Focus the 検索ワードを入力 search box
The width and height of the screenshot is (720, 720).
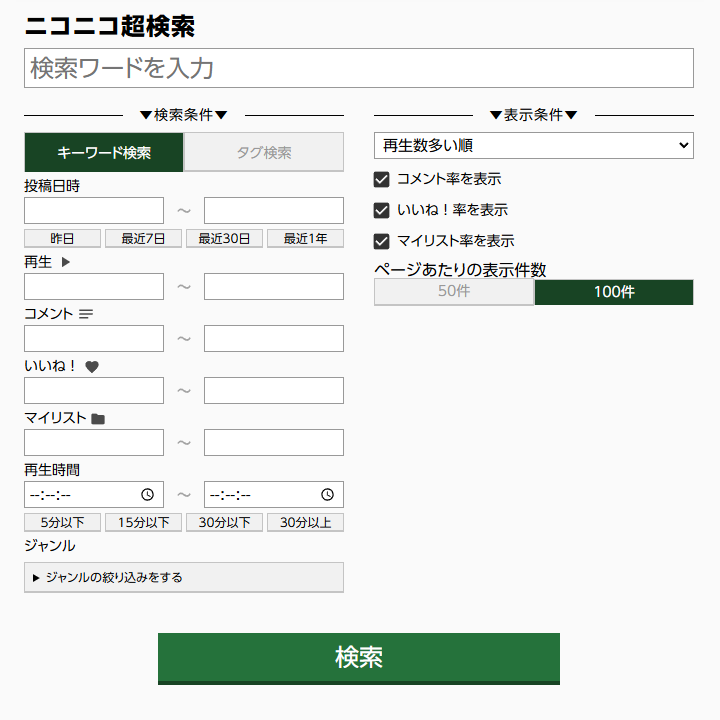coord(359,68)
